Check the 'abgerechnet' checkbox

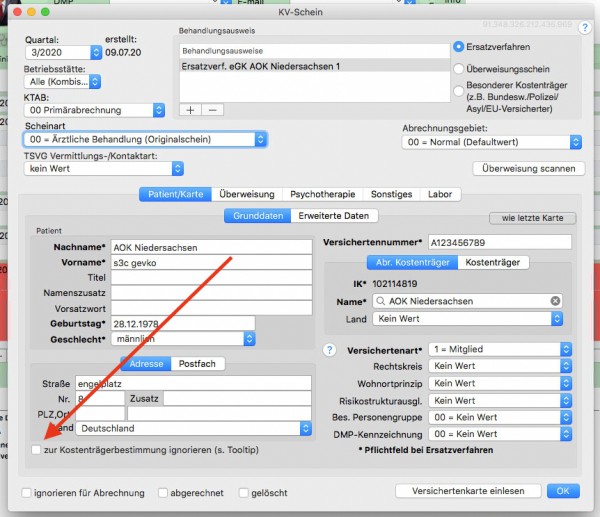(163, 493)
